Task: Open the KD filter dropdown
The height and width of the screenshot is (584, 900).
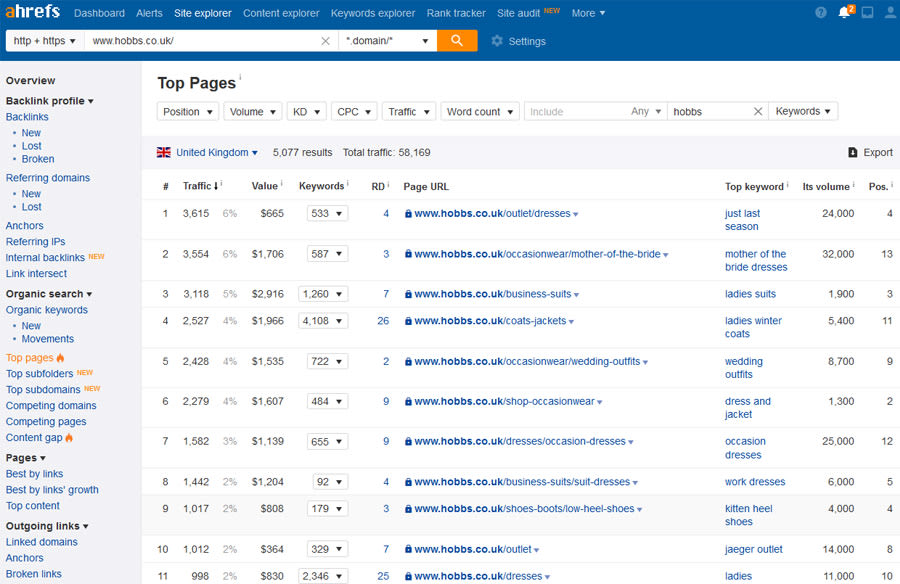Action: (x=307, y=111)
